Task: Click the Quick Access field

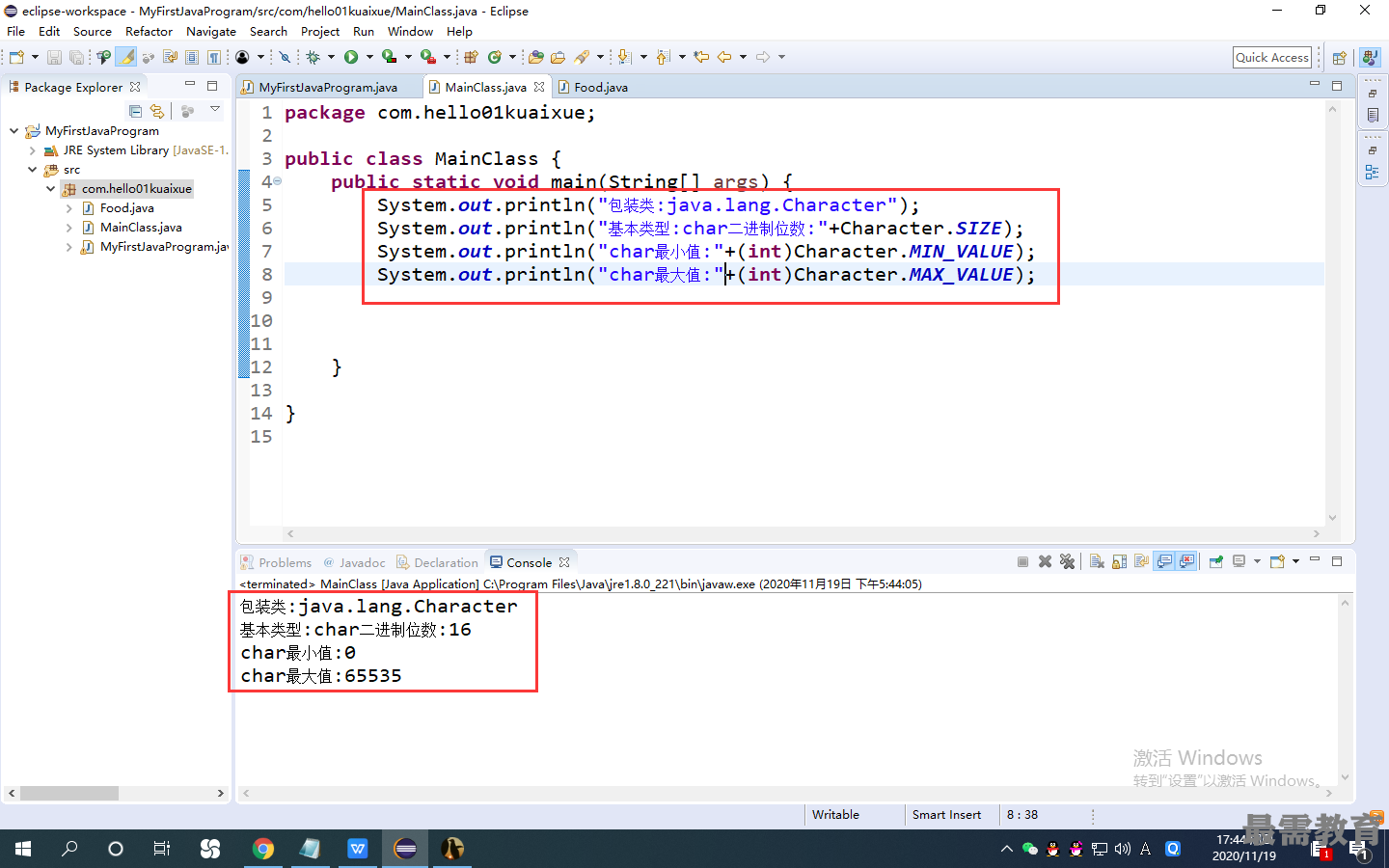Action: (x=1272, y=58)
